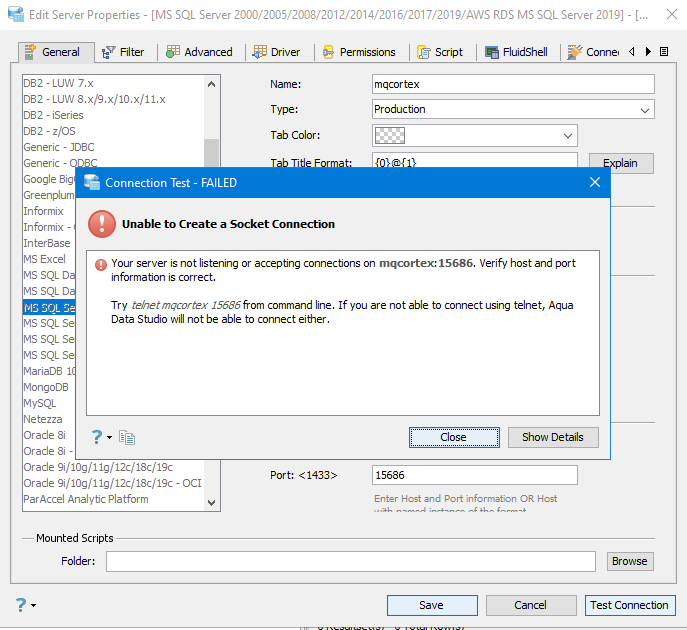Cancel editing server properties
This screenshot has height=630, width=687.
(531, 605)
